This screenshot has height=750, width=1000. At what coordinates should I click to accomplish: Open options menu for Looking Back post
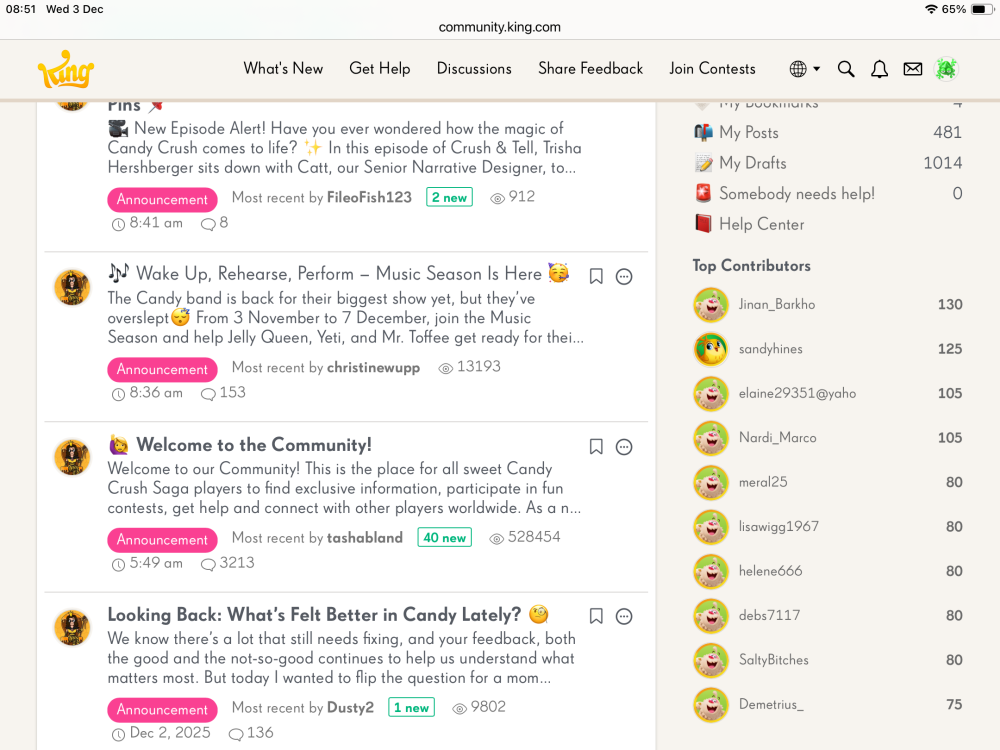coord(624,616)
